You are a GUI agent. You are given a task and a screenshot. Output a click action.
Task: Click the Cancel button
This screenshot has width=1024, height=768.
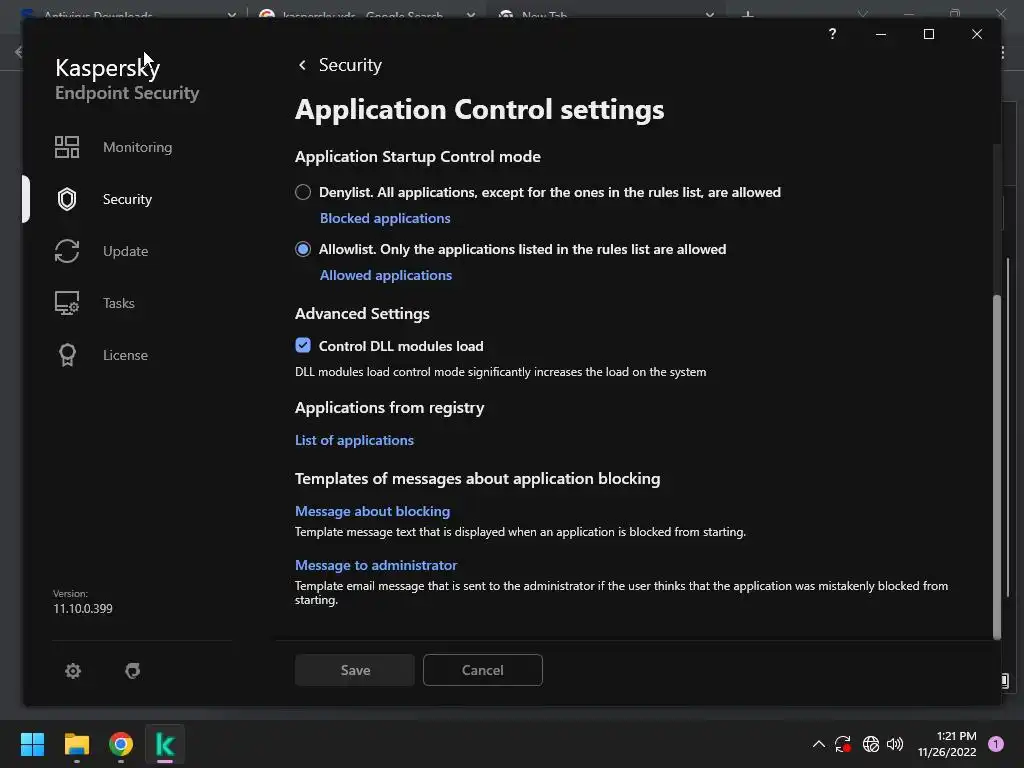click(483, 670)
